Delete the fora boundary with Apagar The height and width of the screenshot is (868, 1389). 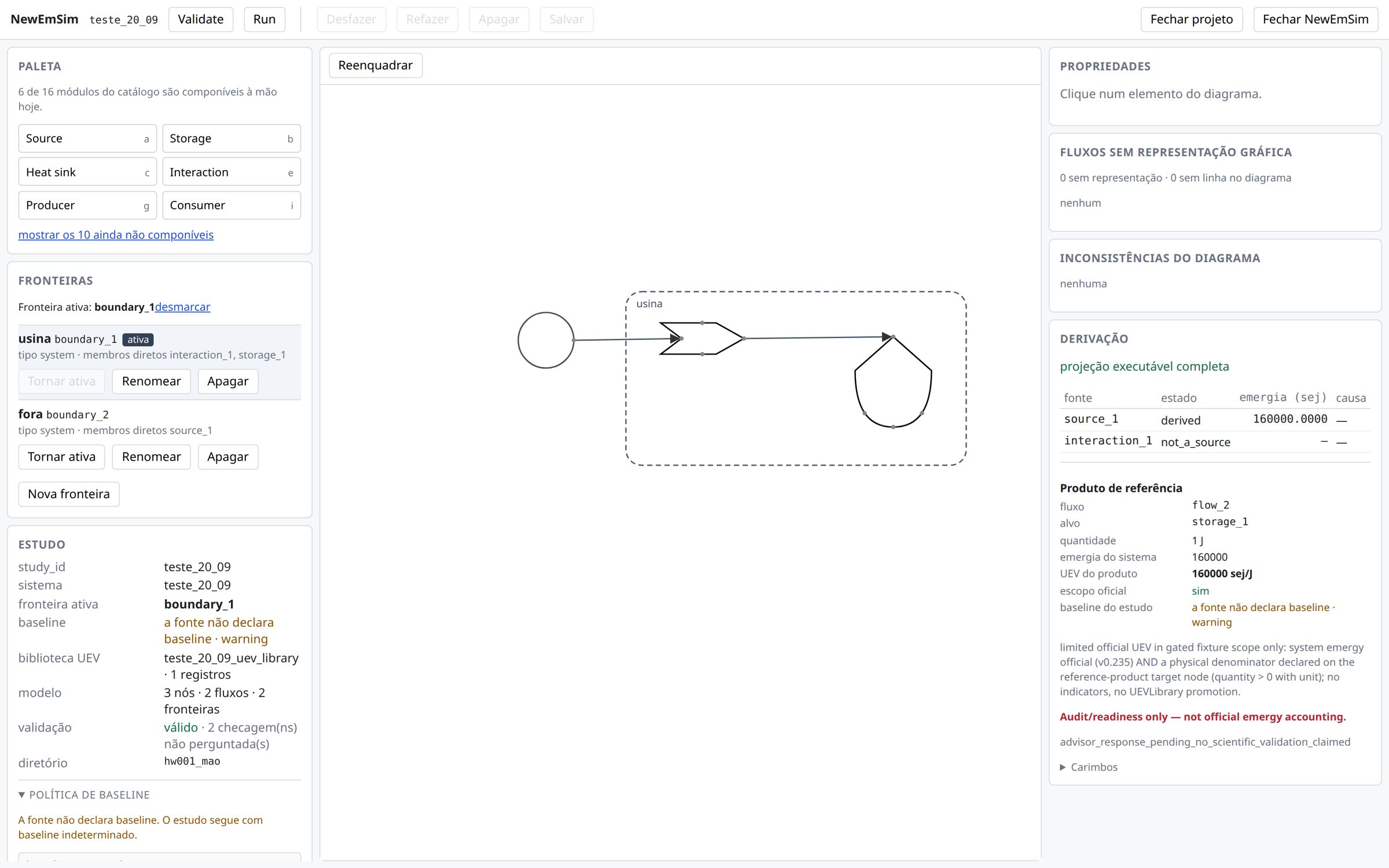[227, 457]
